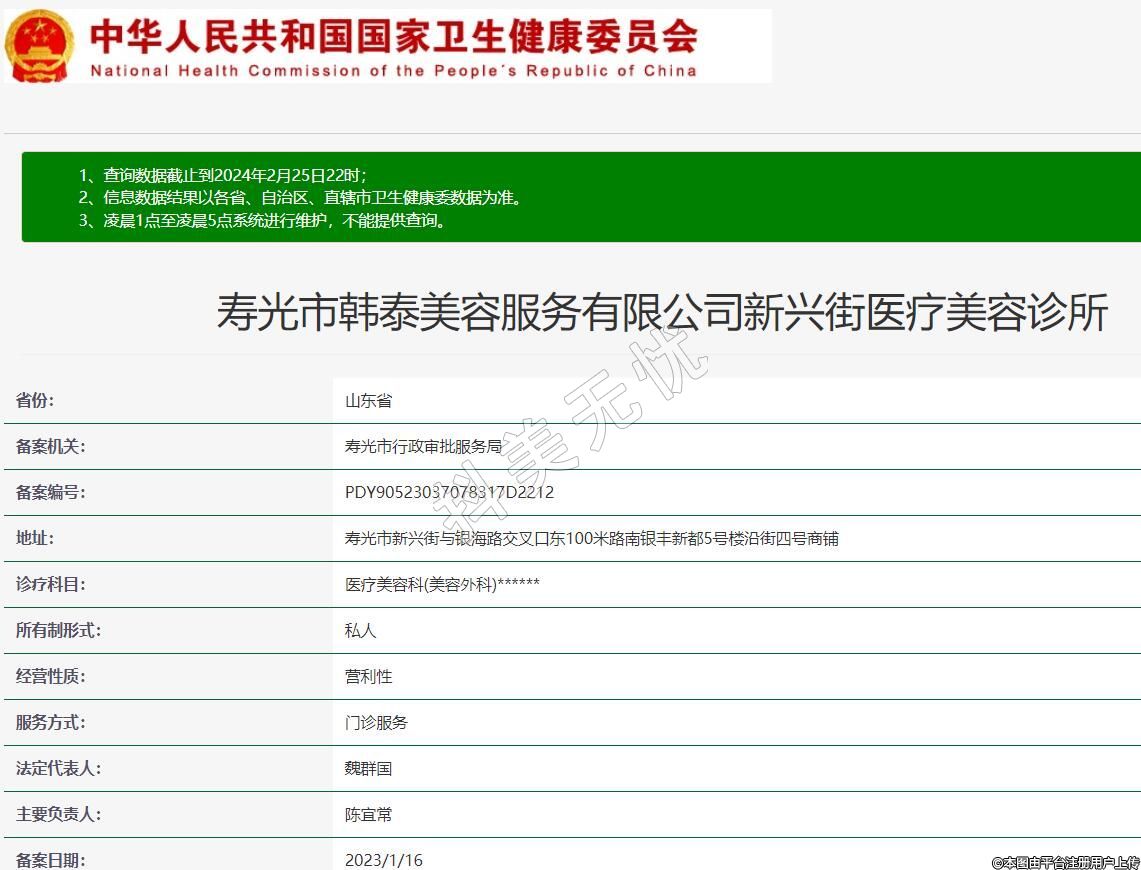Click the national emblem logo icon
Viewport: 1141px width, 870px height.
(x=39, y=46)
